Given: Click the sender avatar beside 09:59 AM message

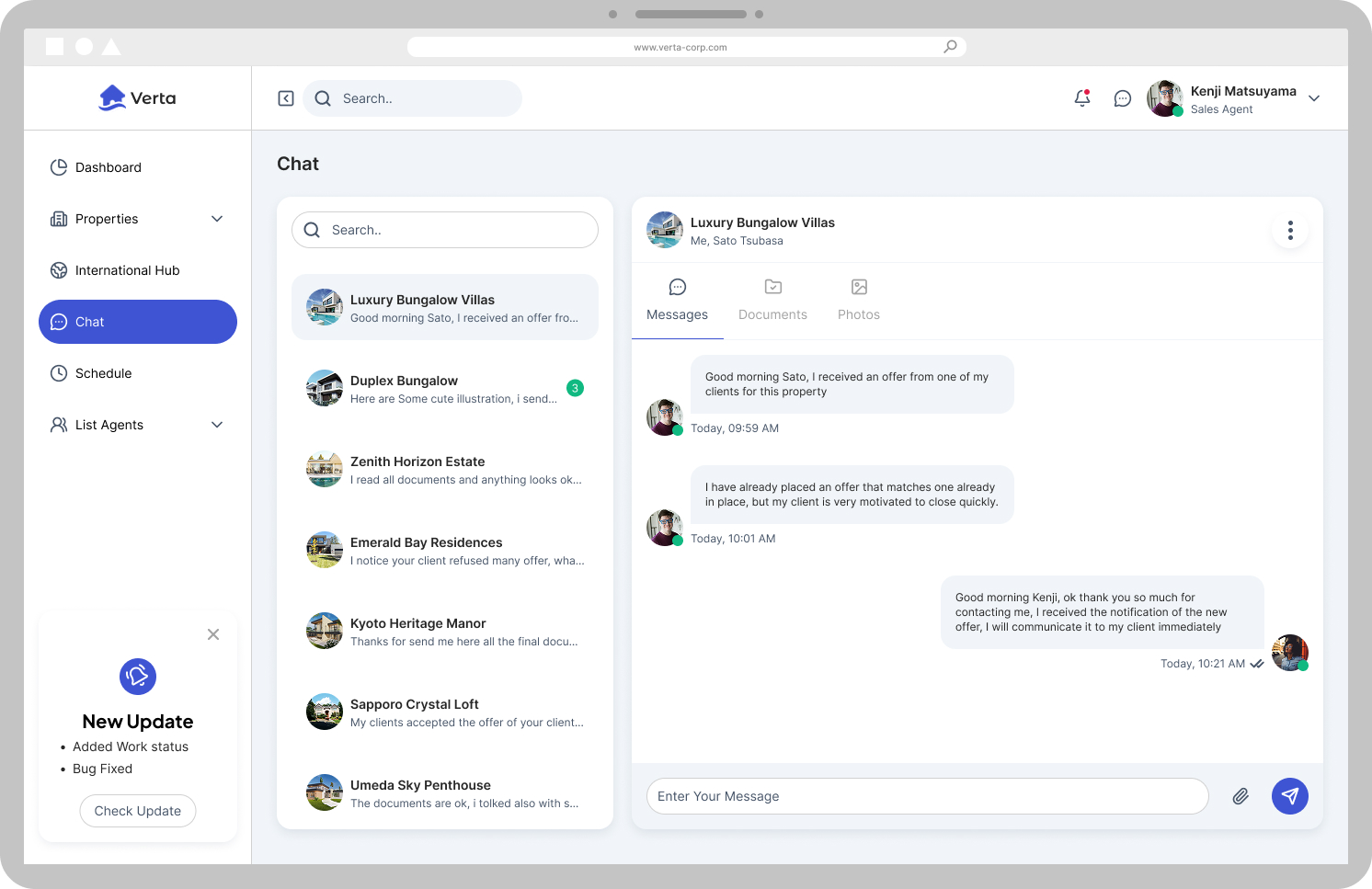Looking at the screenshot, I should coord(665,417).
